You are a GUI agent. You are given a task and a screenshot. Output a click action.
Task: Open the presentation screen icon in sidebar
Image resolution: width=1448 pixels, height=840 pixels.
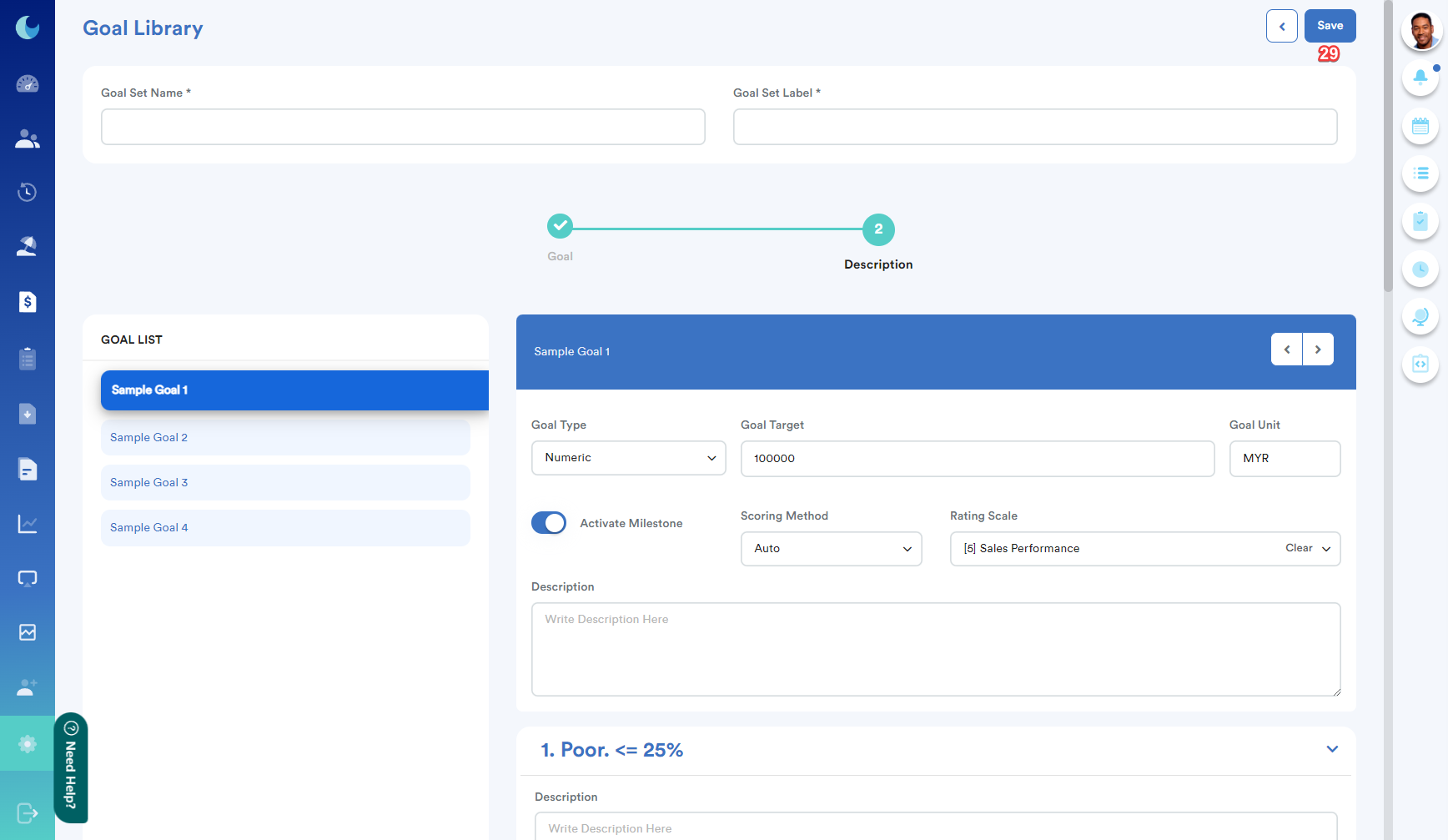pyautogui.click(x=28, y=578)
